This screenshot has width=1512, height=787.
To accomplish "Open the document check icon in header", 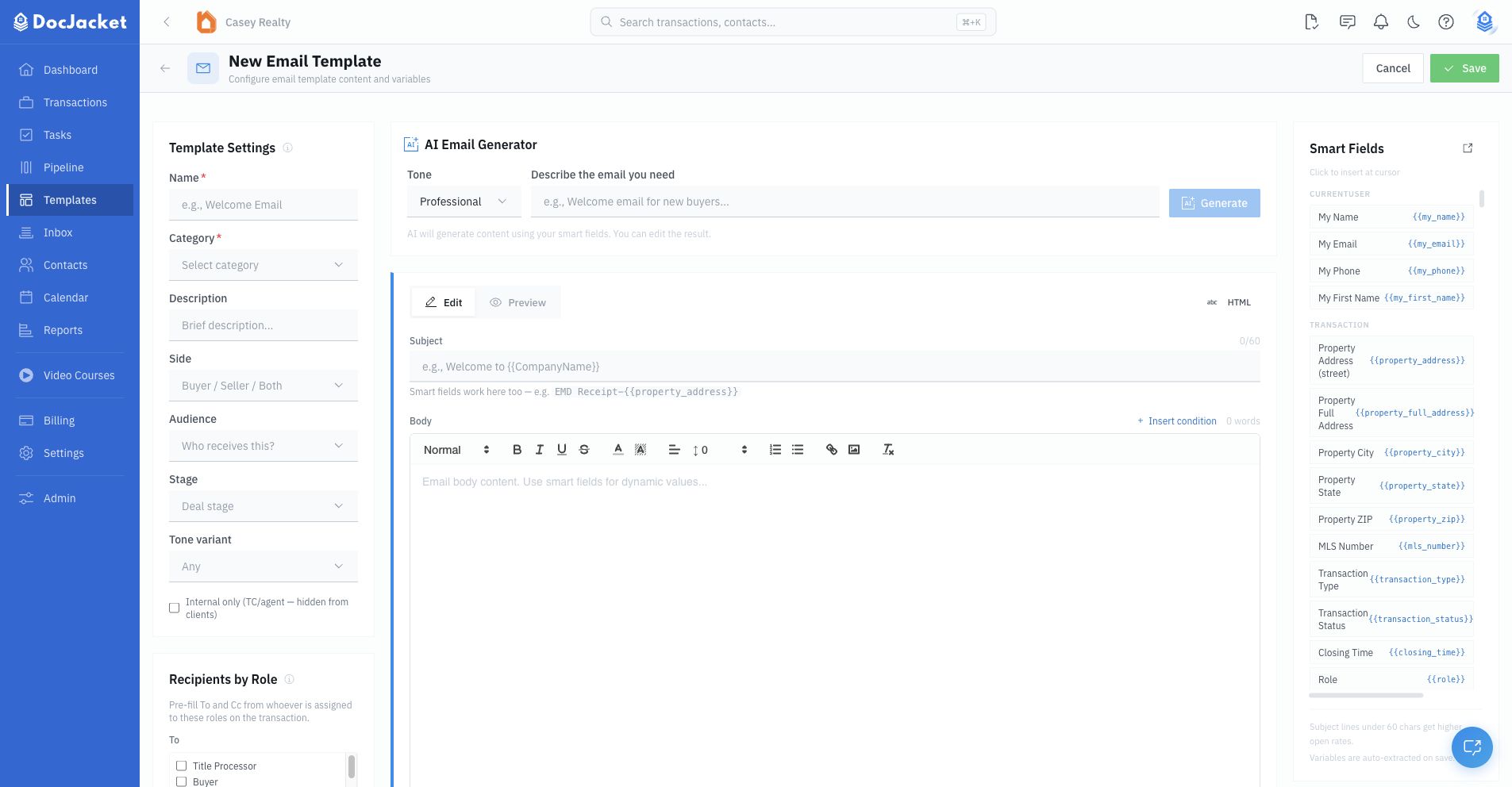I will pos(1311,22).
